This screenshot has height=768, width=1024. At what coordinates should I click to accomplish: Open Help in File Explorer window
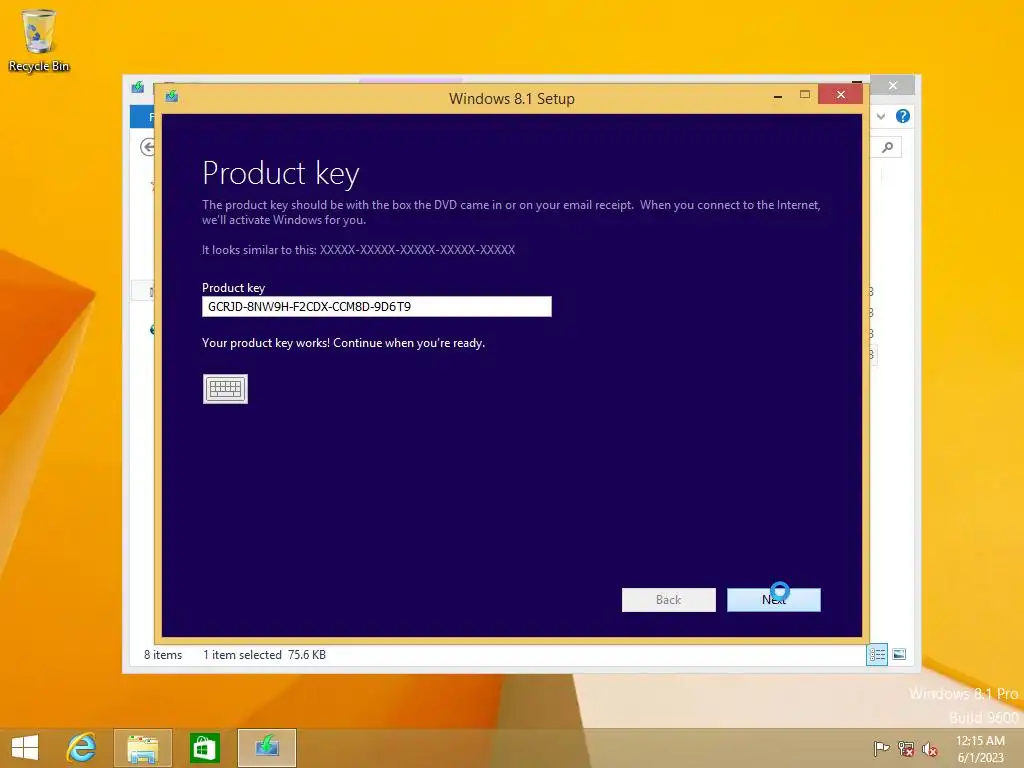tap(903, 116)
